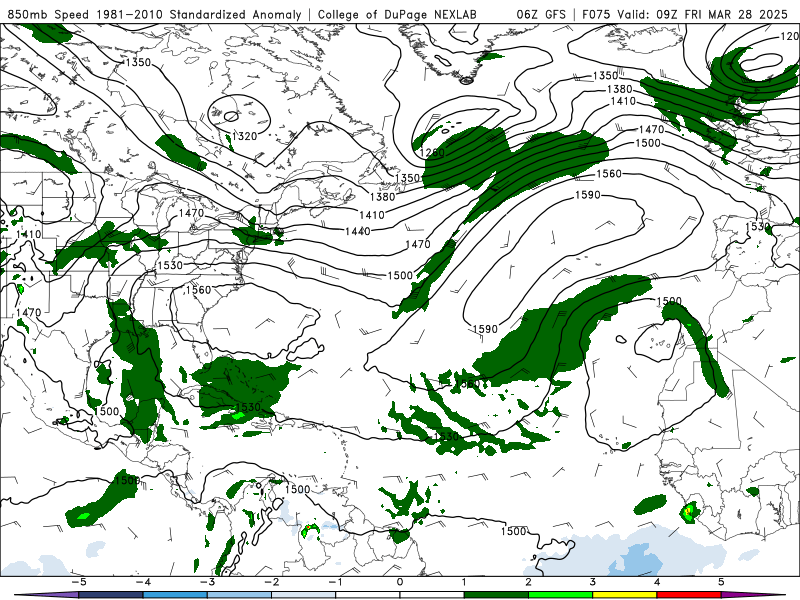Select the colorbar tick label reading 4
This screenshot has width=800, height=600.
(x=657, y=582)
